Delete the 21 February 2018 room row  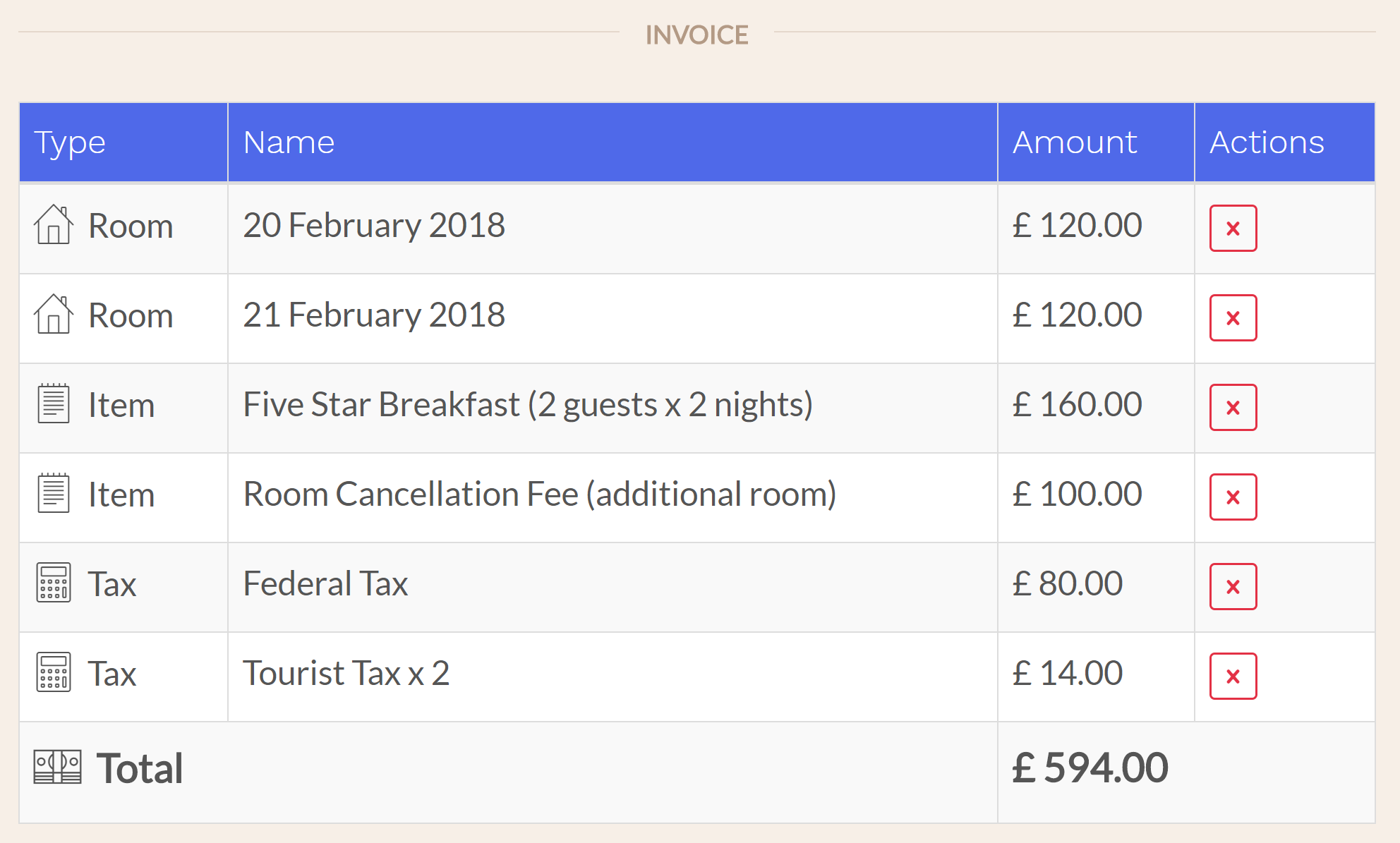[x=1233, y=317]
